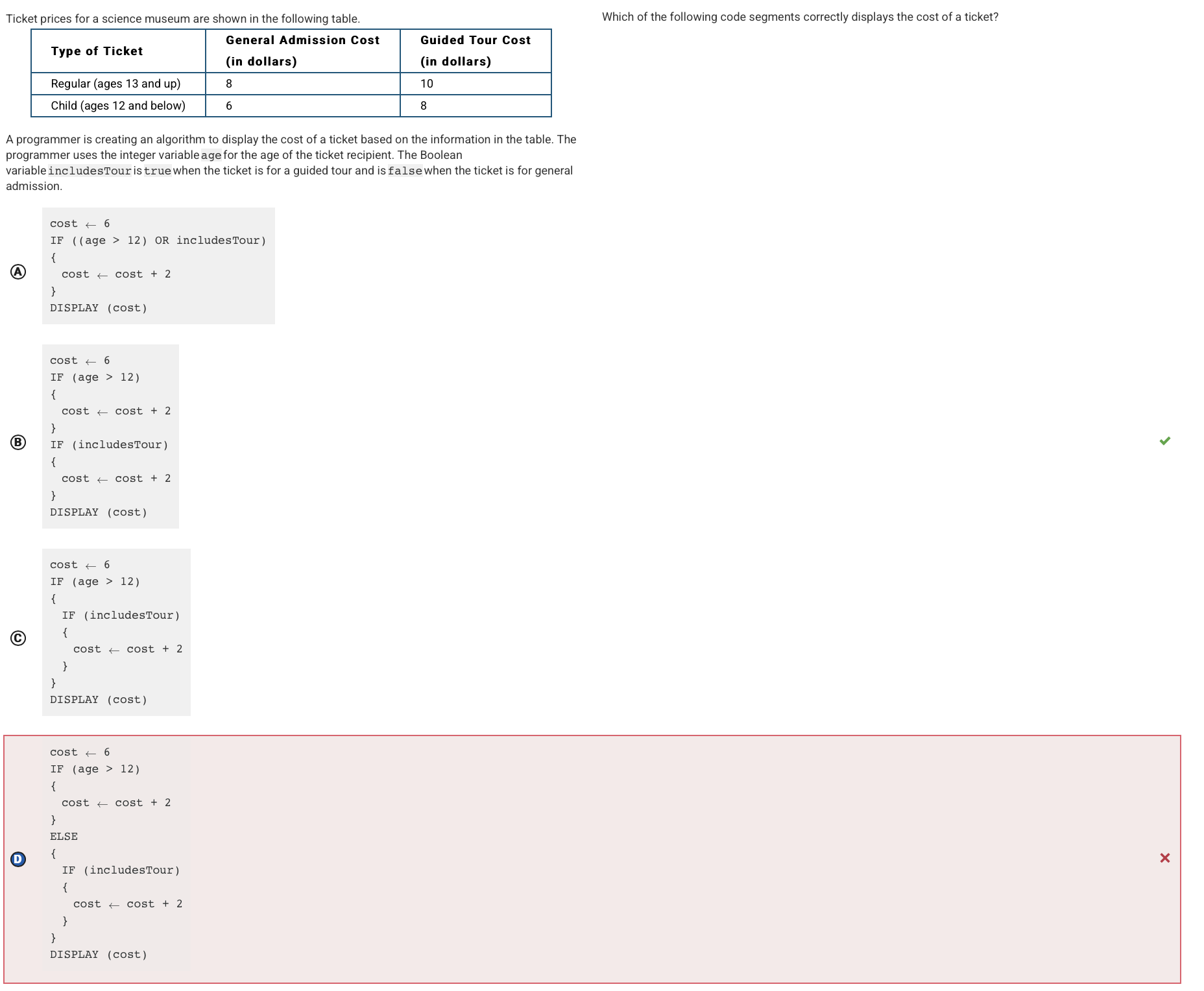1204x991 pixels.
Task: Click 'IF (includesTour)' line in option B
Action: click(x=109, y=445)
